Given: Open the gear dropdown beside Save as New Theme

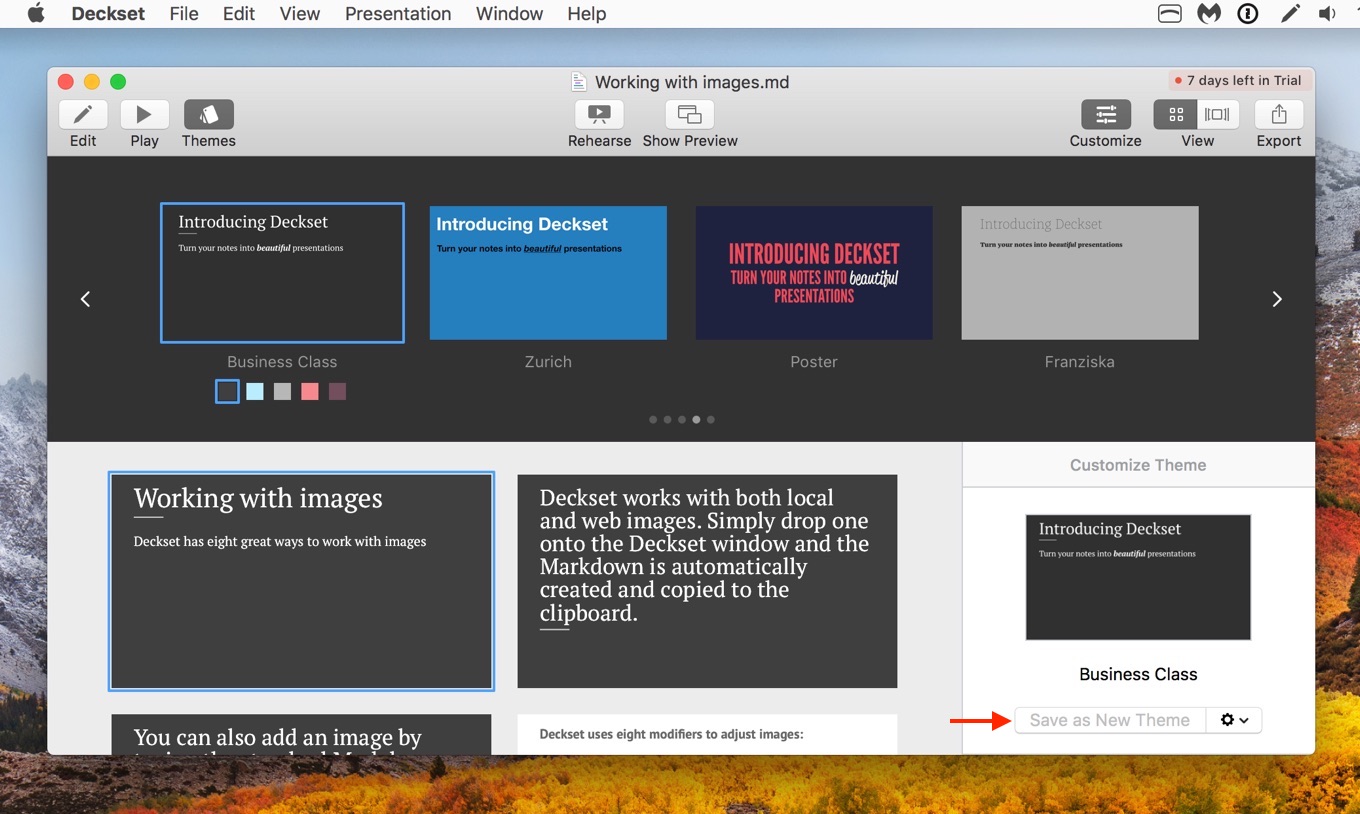Looking at the screenshot, I should [x=1235, y=719].
